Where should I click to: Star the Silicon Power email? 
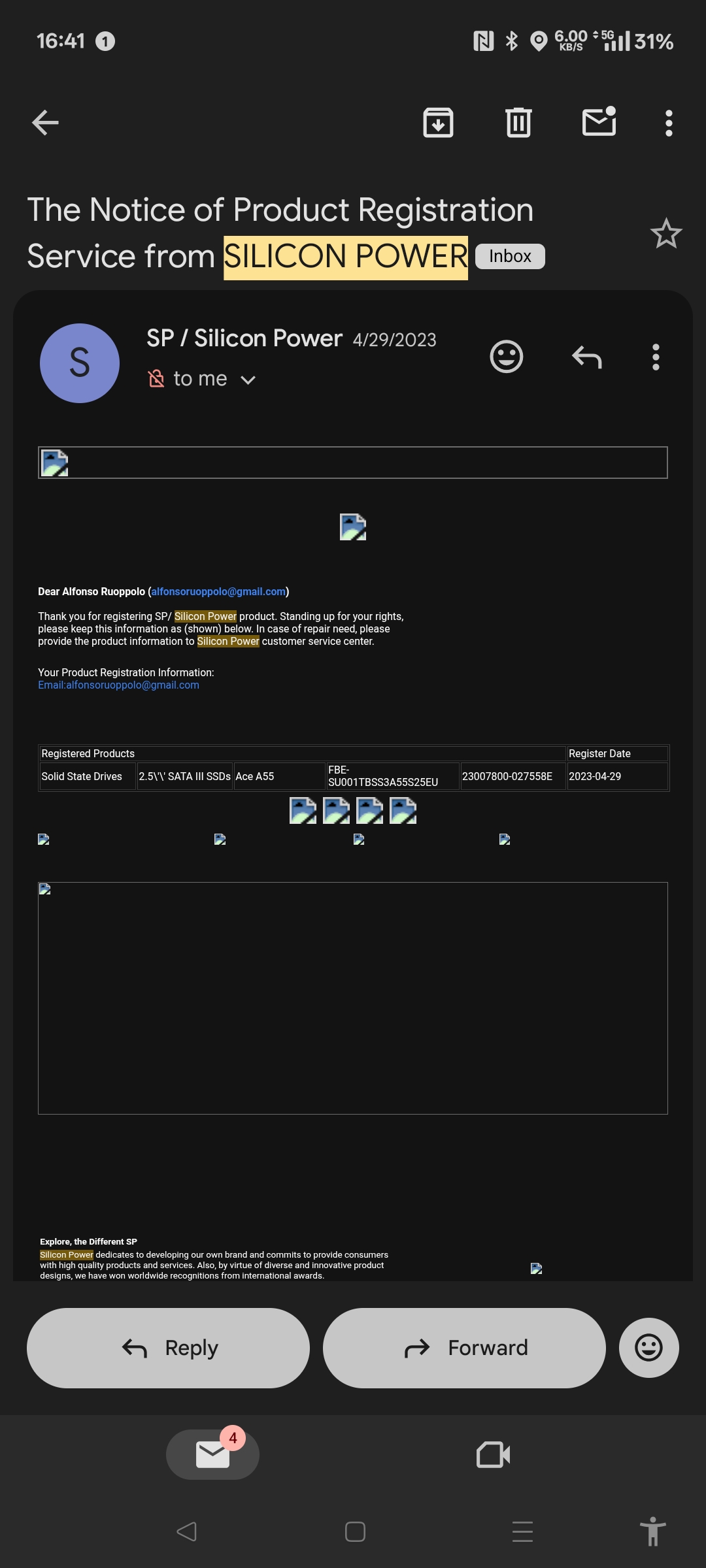[666, 233]
